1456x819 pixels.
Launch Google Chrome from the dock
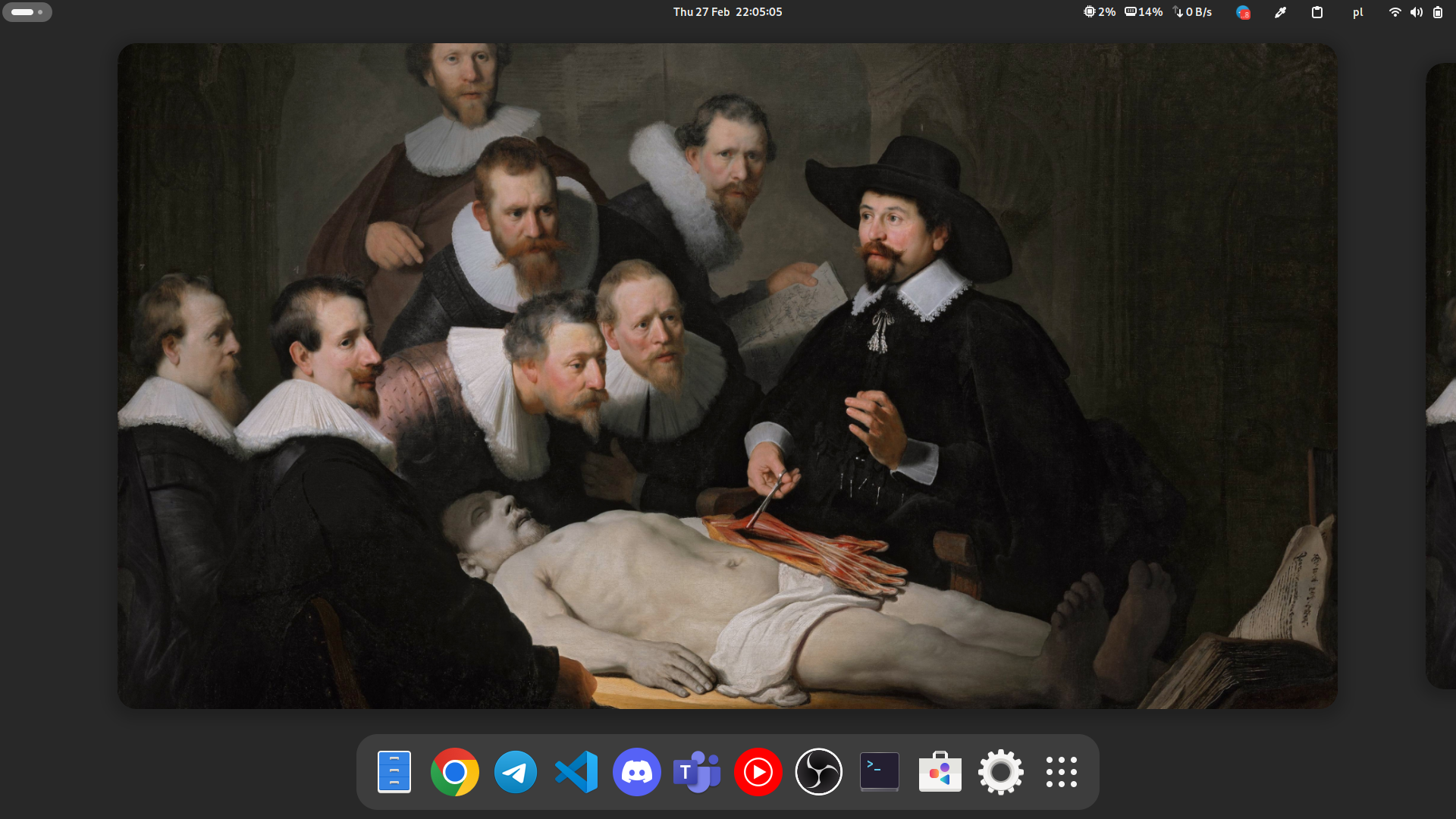point(455,772)
